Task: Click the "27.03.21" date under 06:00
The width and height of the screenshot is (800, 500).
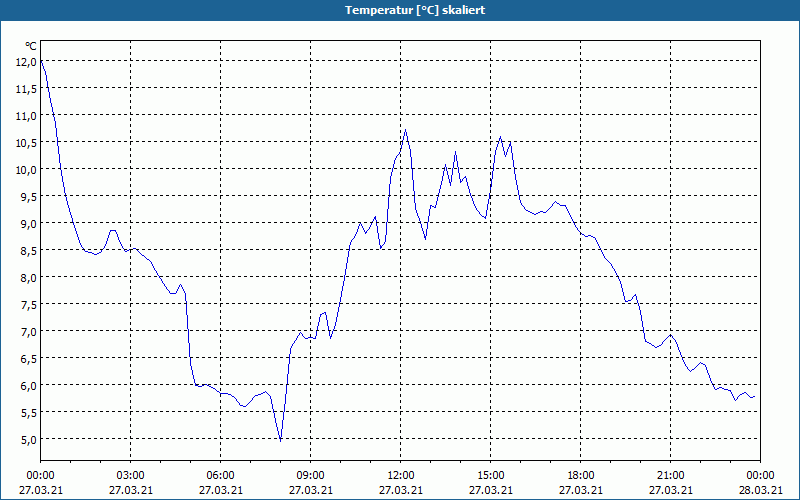Action: tap(220, 490)
